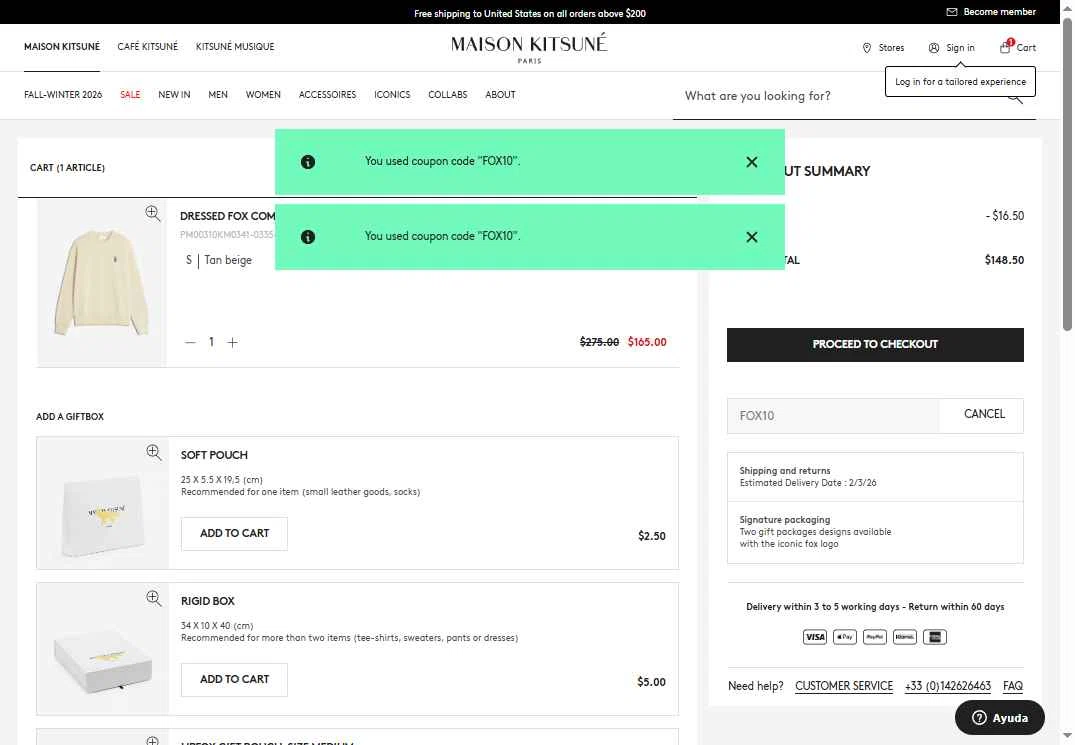Open the Men menu
Viewport: 1075px width, 745px height.
click(218, 95)
